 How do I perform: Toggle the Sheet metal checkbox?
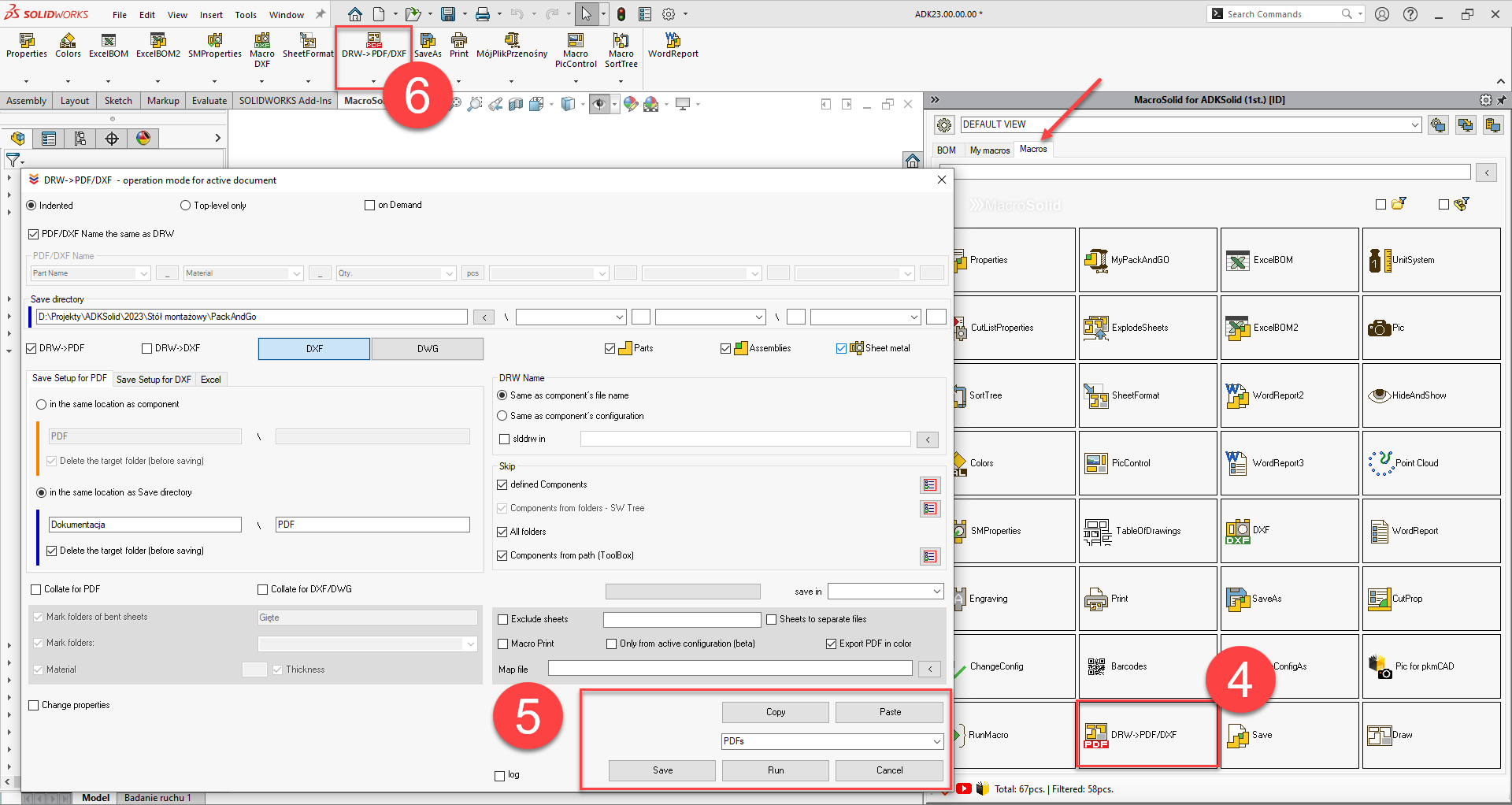841,348
